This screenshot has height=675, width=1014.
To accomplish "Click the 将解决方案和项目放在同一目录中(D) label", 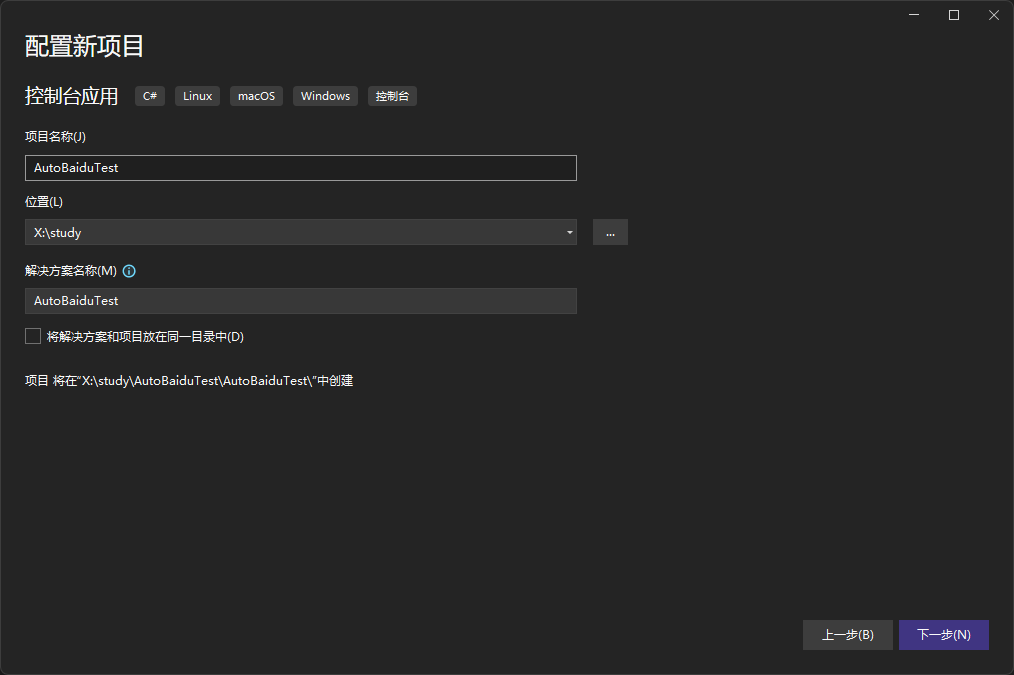I will [146, 337].
